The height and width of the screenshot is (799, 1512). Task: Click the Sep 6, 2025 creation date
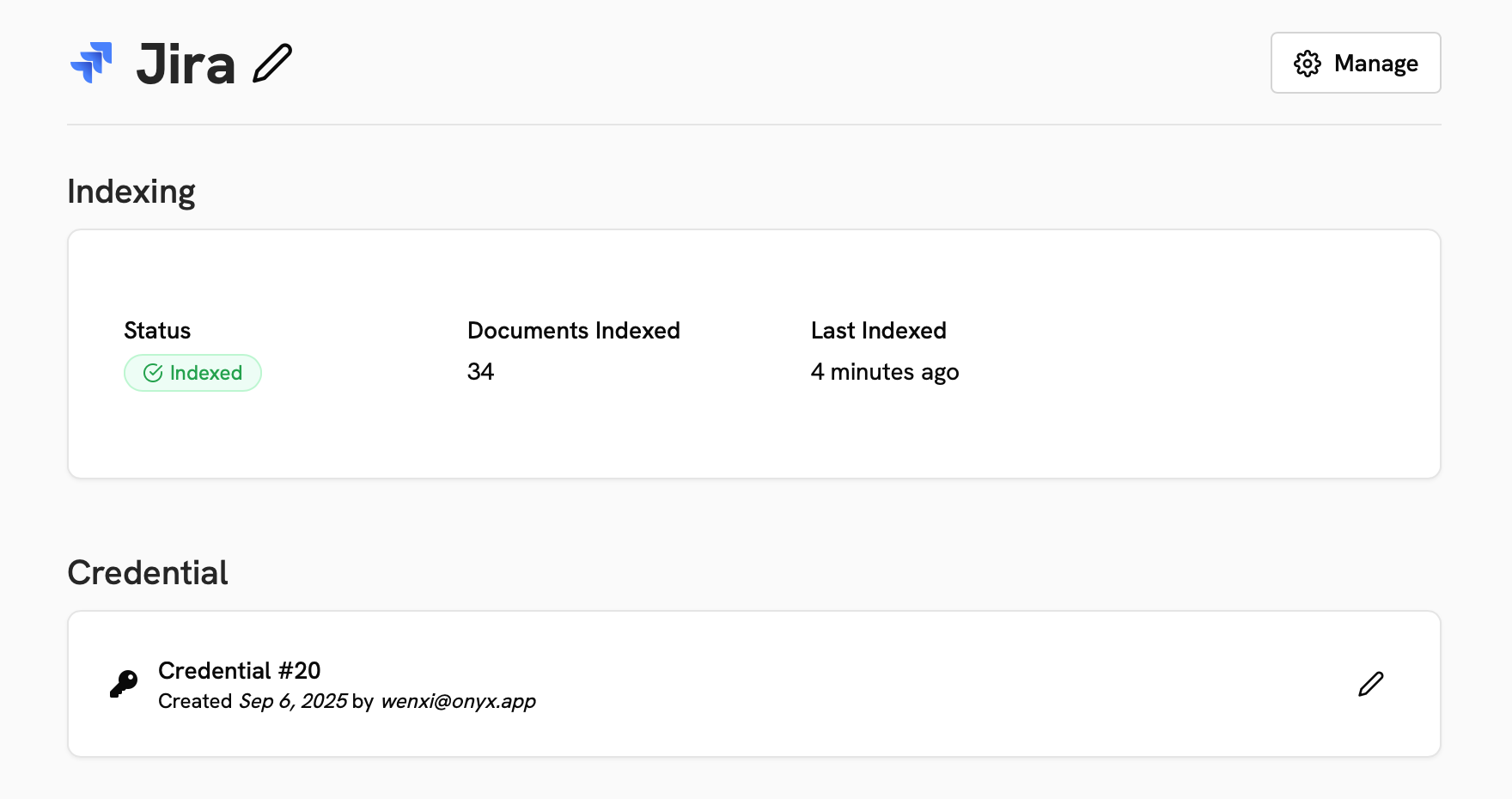pos(292,701)
